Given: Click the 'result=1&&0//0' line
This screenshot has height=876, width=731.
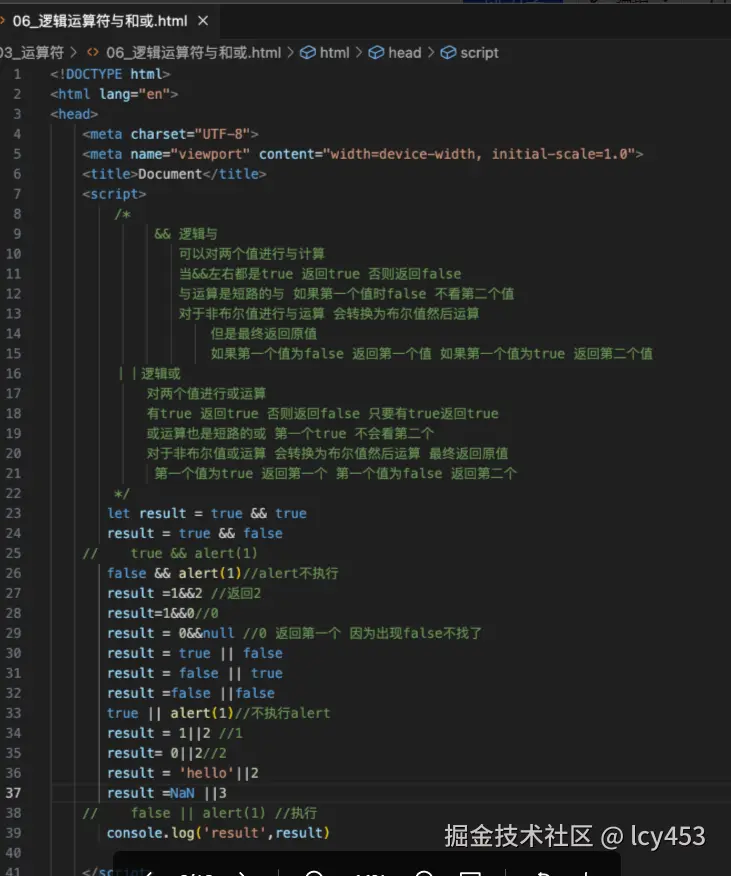Looking at the screenshot, I should (x=163, y=613).
